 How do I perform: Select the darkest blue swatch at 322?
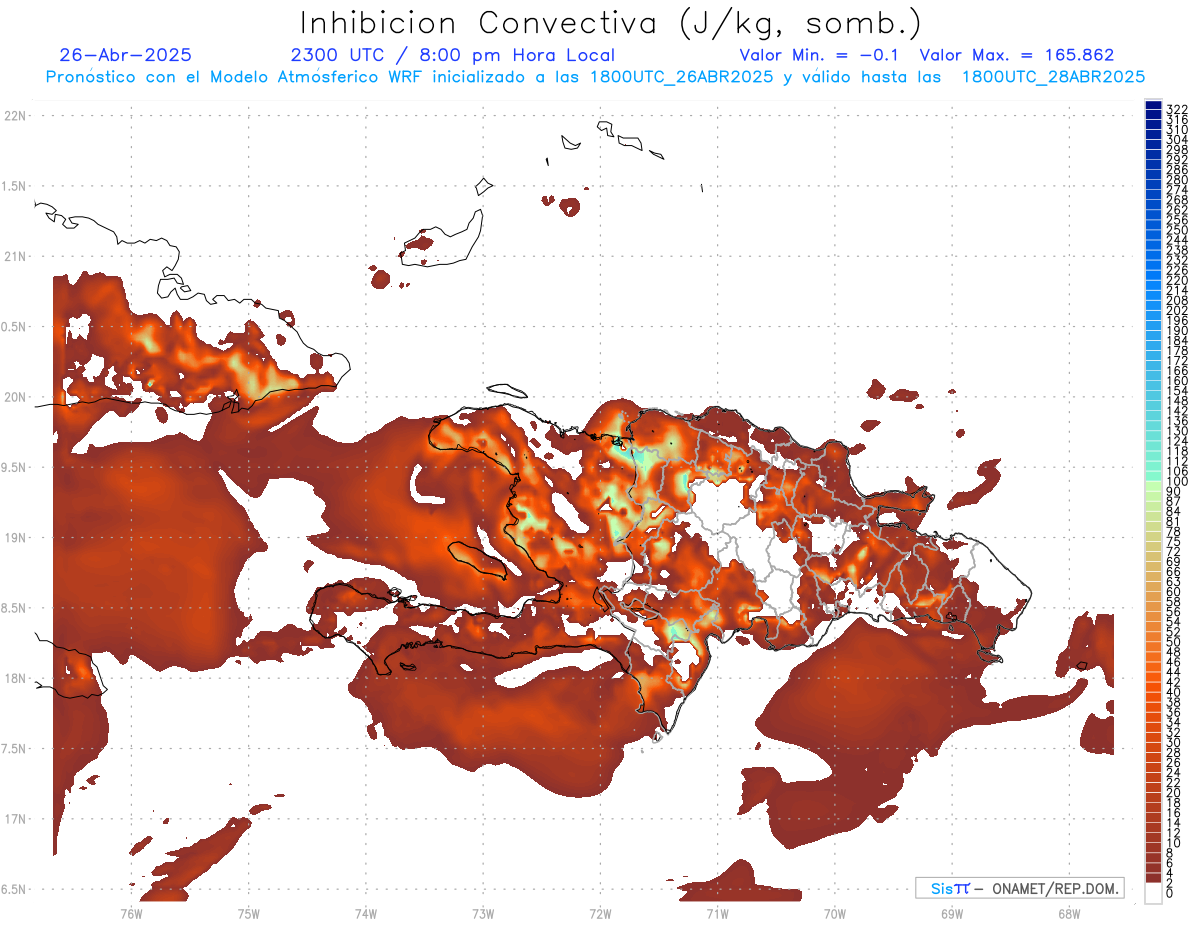coord(1153,107)
